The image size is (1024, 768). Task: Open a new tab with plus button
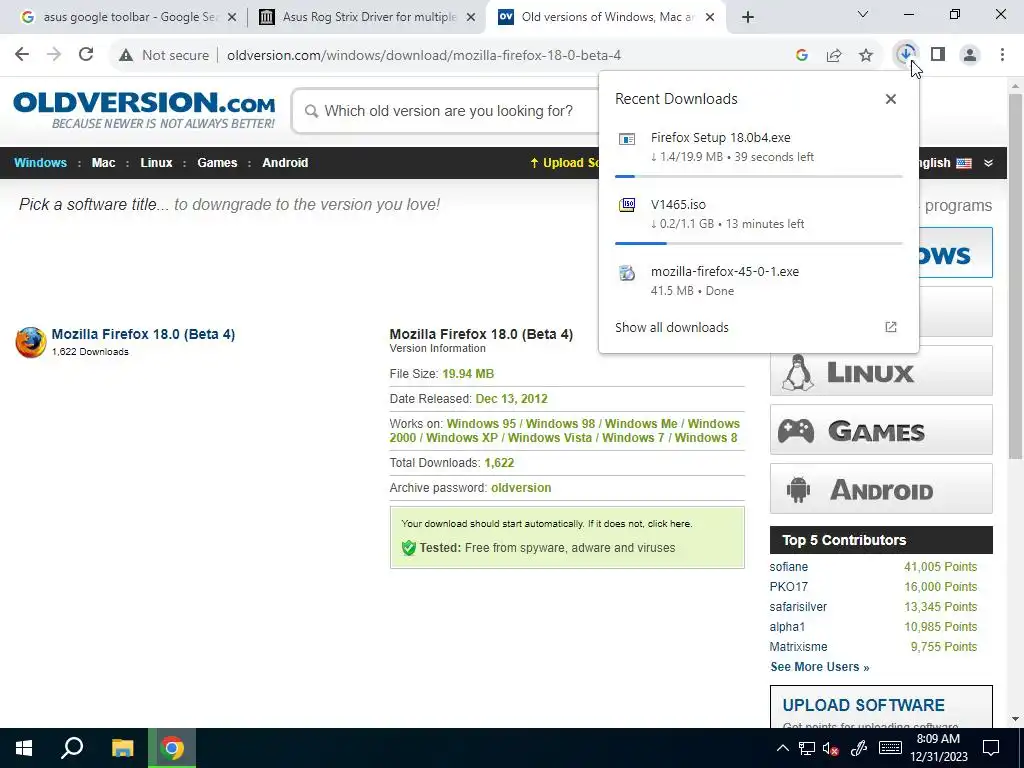(x=748, y=17)
